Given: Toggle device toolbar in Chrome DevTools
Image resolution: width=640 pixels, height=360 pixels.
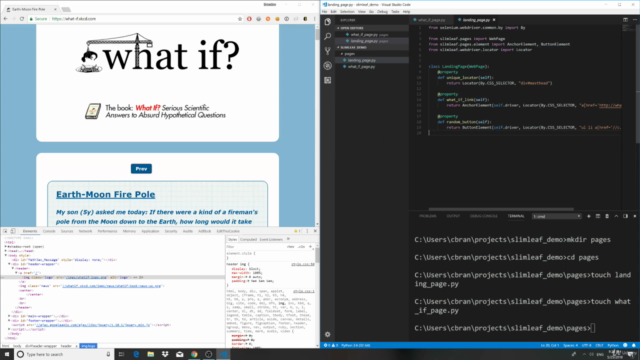Looking at the screenshot, I should pyautogui.click(x=13, y=231).
